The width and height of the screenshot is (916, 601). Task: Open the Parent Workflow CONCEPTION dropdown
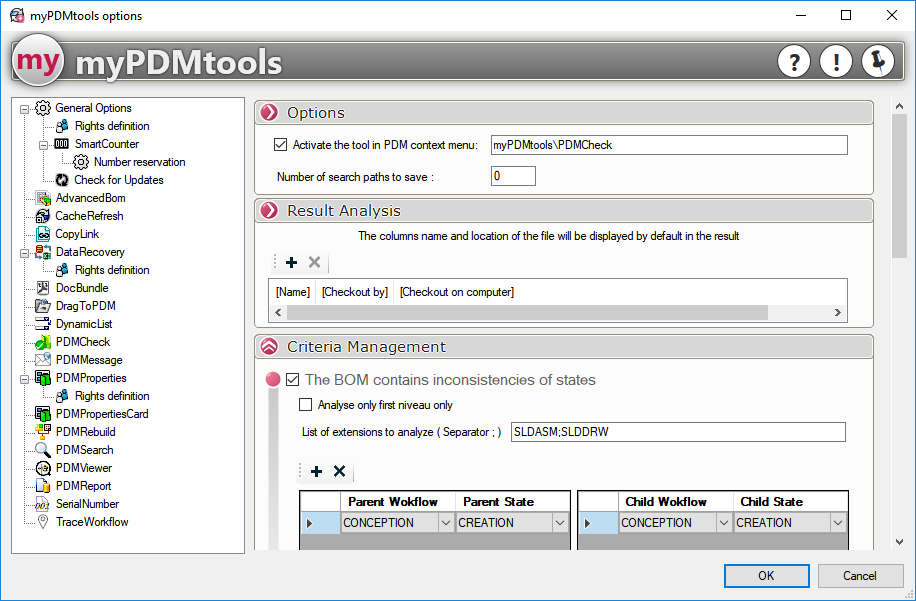click(x=445, y=523)
